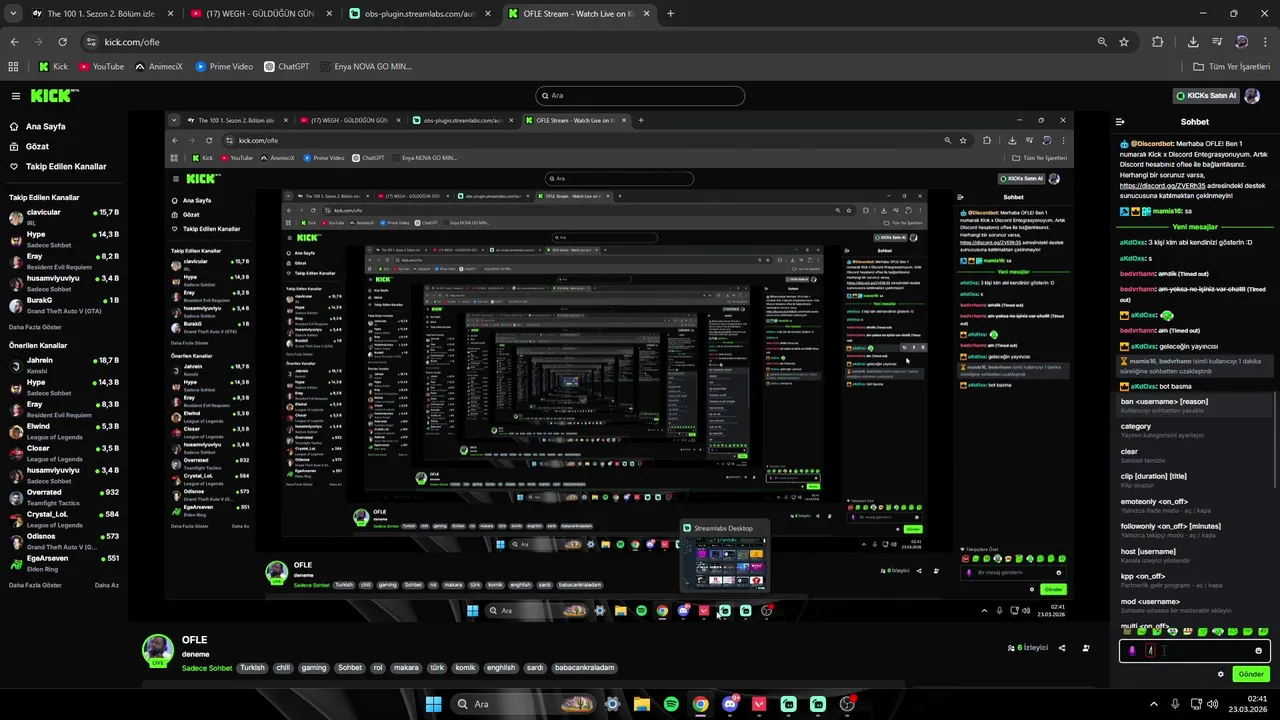Open the user profile avatar in Kick header
The image size is (1280, 720).
tap(1252, 96)
